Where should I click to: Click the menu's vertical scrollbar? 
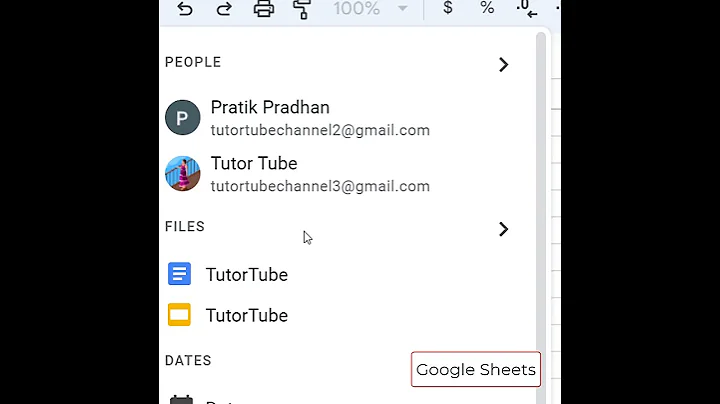pyautogui.click(x=541, y=216)
